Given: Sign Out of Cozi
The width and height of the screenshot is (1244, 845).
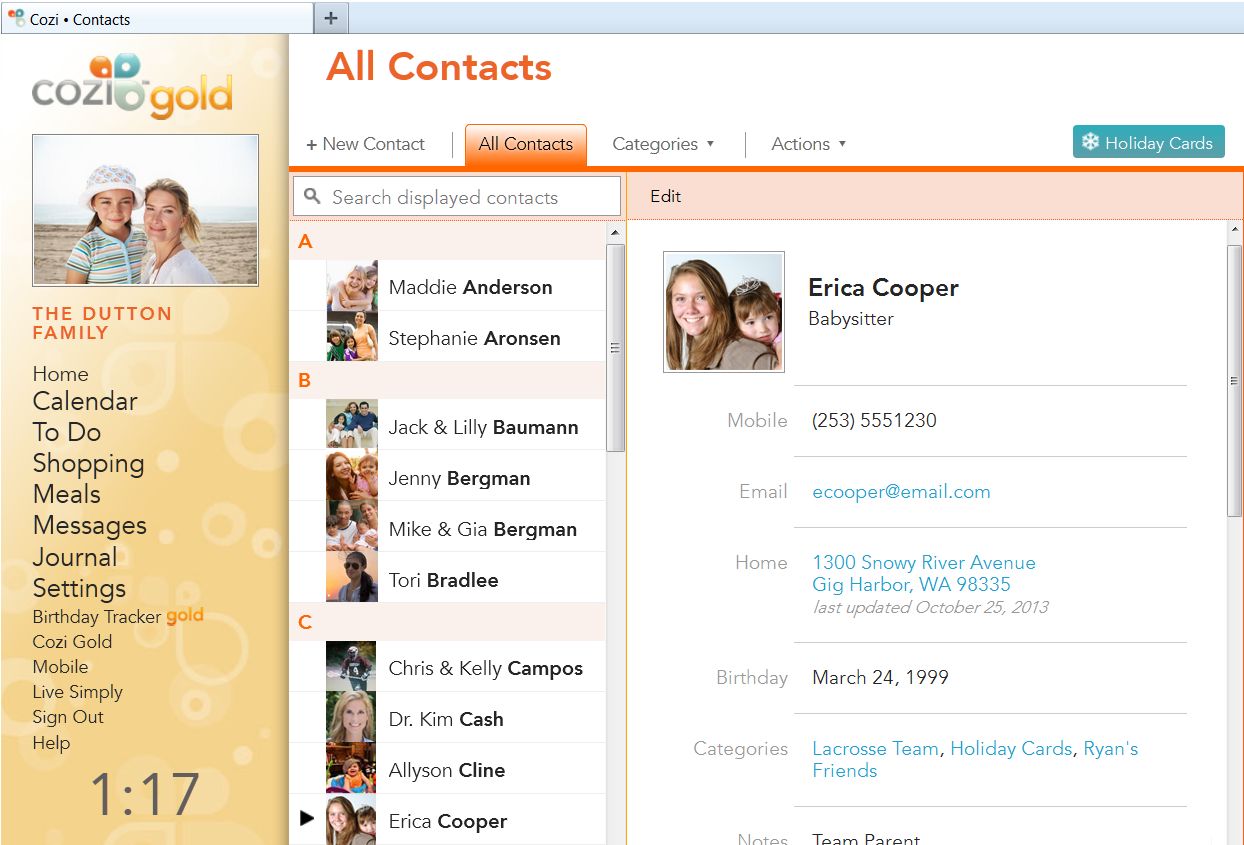Looking at the screenshot, I should pos(68,717).
